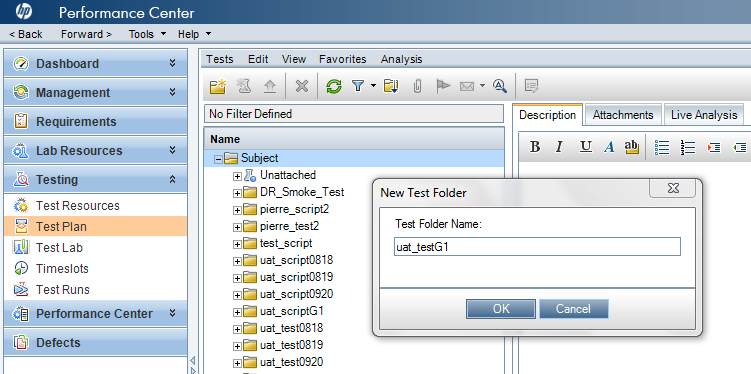Expand the Performance Center sidebar section

(172, 314)
